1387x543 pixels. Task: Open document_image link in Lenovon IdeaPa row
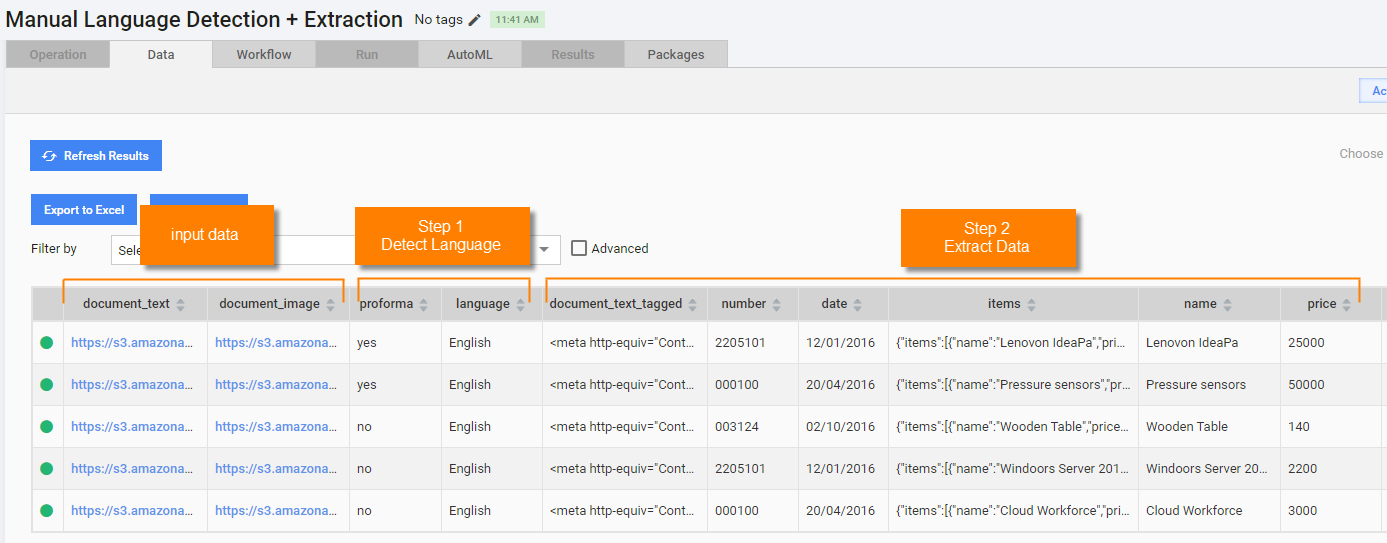pyautogui.click(x=276, y=342)
